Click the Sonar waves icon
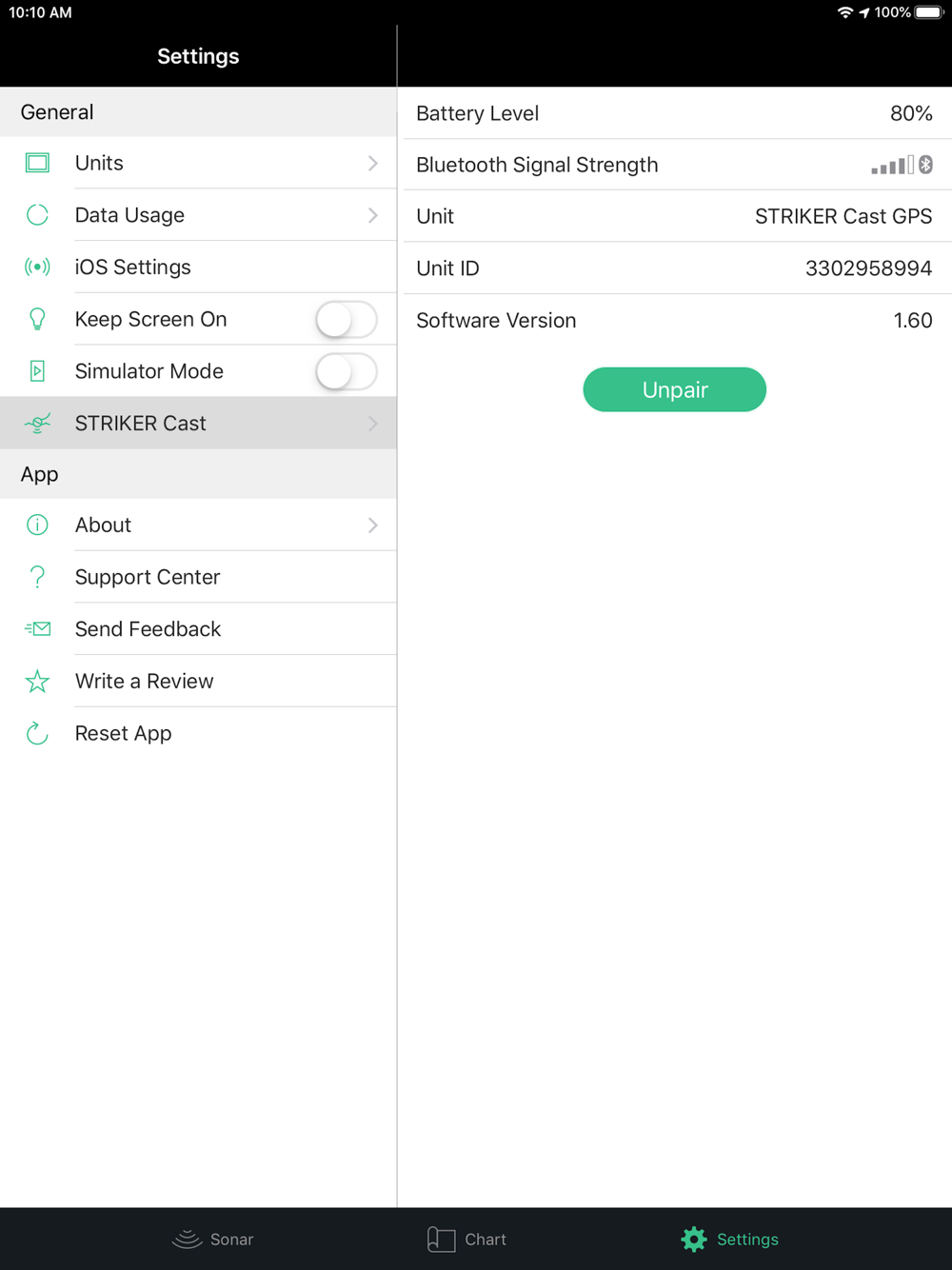 tap(187, 1239)
